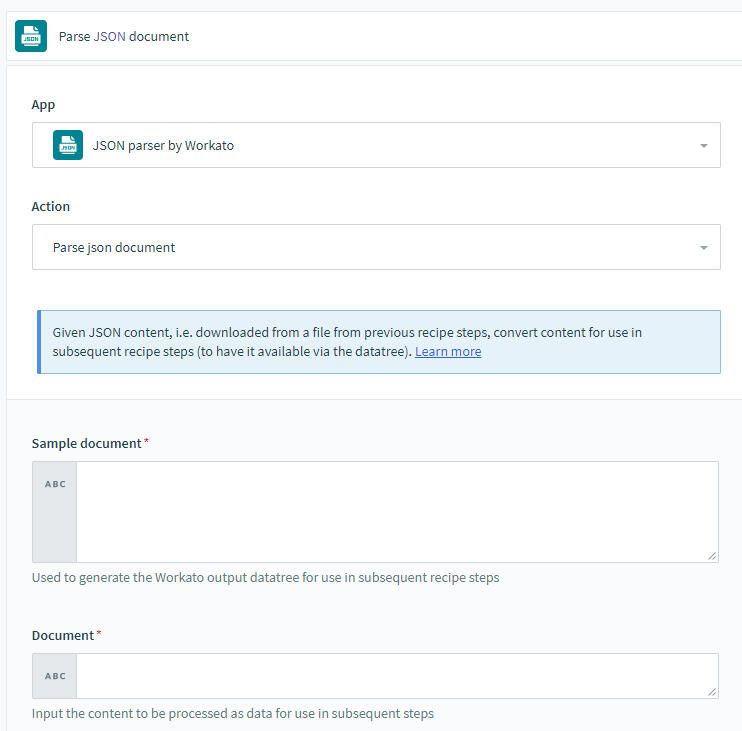Select the Parse json document action field

coord(376,247)
